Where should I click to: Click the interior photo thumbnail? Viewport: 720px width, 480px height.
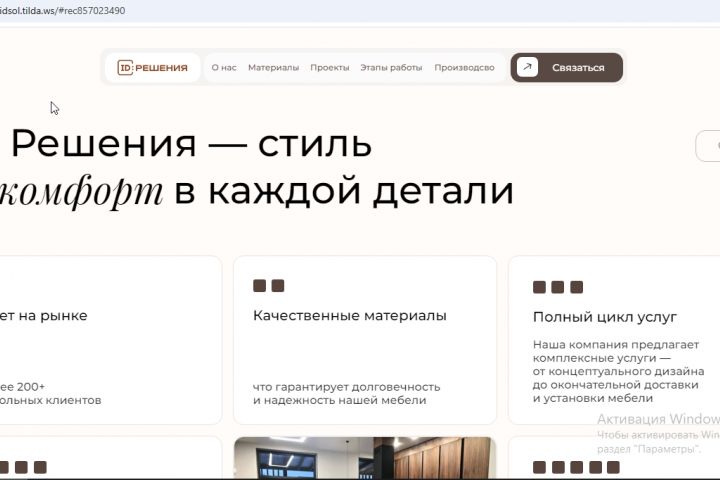click(x=365, y=458)
